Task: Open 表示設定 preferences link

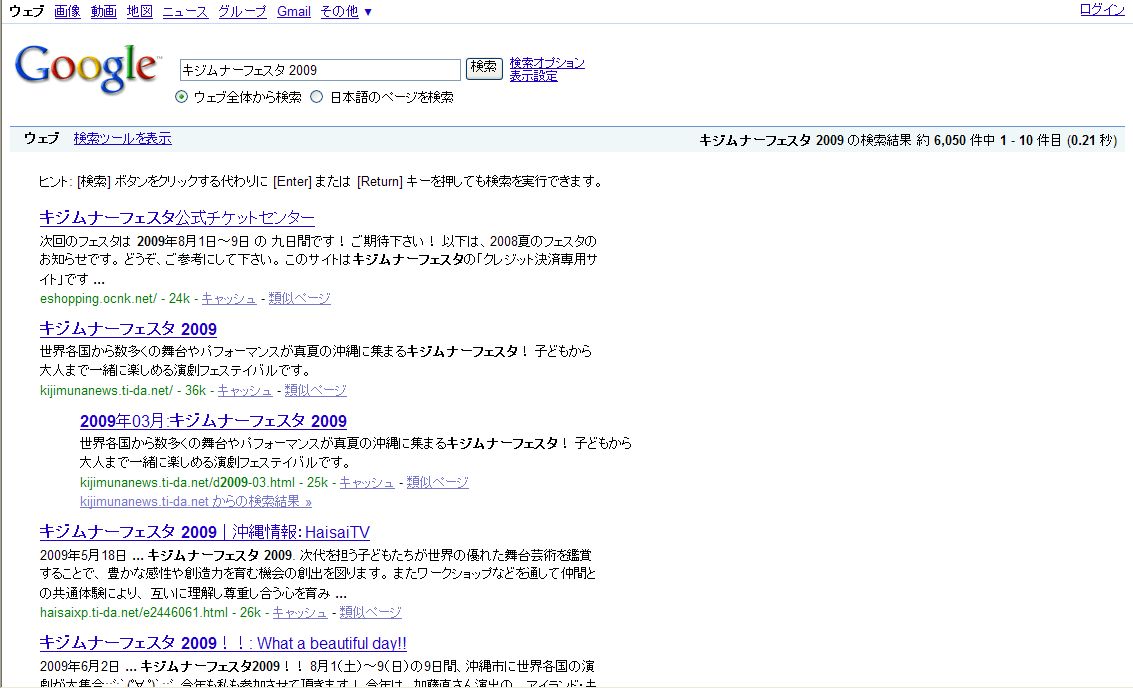Action: pyautogui.click(x=533, y=76)
